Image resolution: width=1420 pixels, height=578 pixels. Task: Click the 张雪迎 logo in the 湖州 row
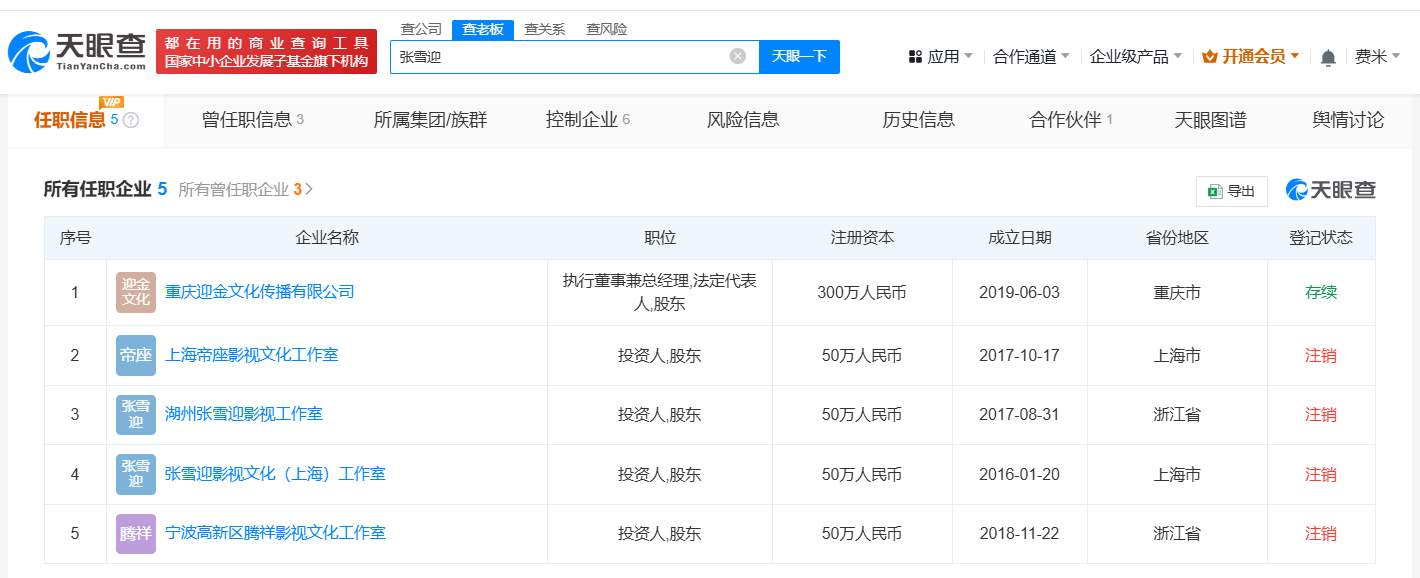[x=136, y=414]
